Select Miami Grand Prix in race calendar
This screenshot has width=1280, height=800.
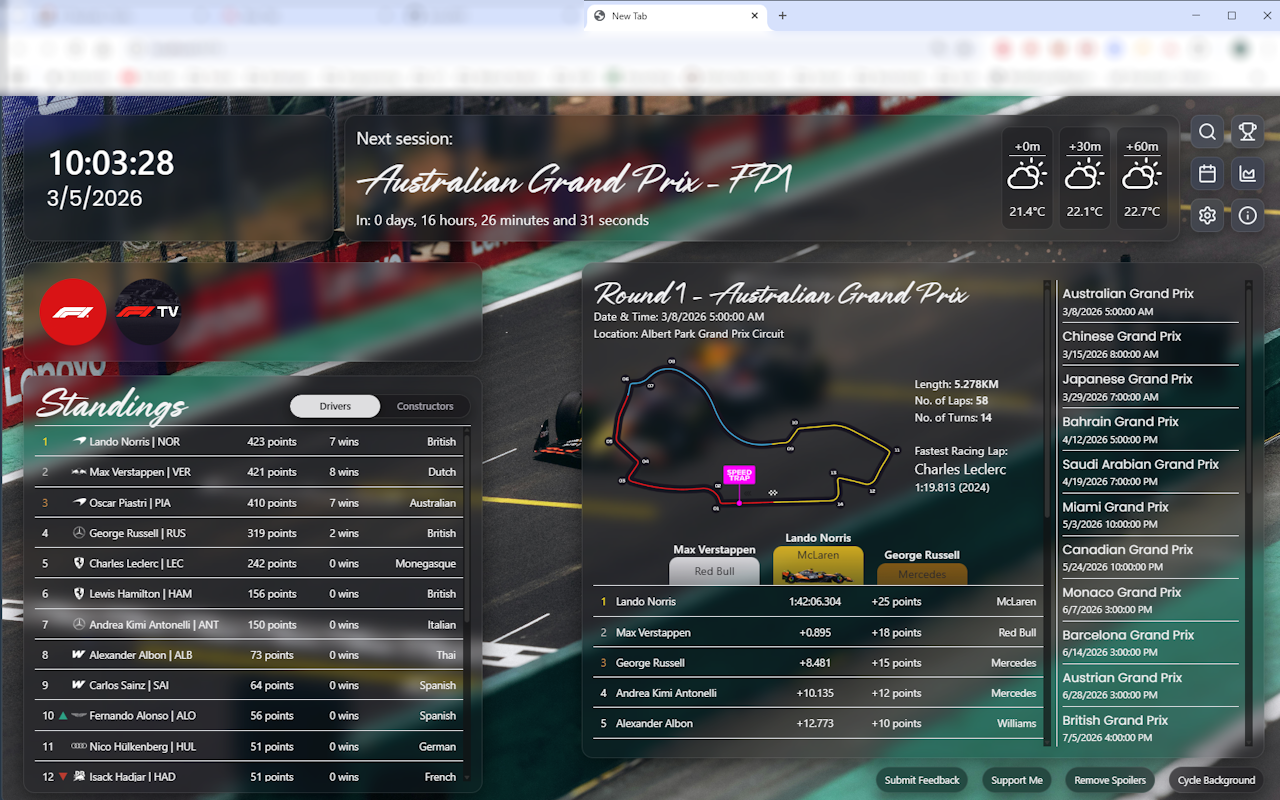[1150, 515]
